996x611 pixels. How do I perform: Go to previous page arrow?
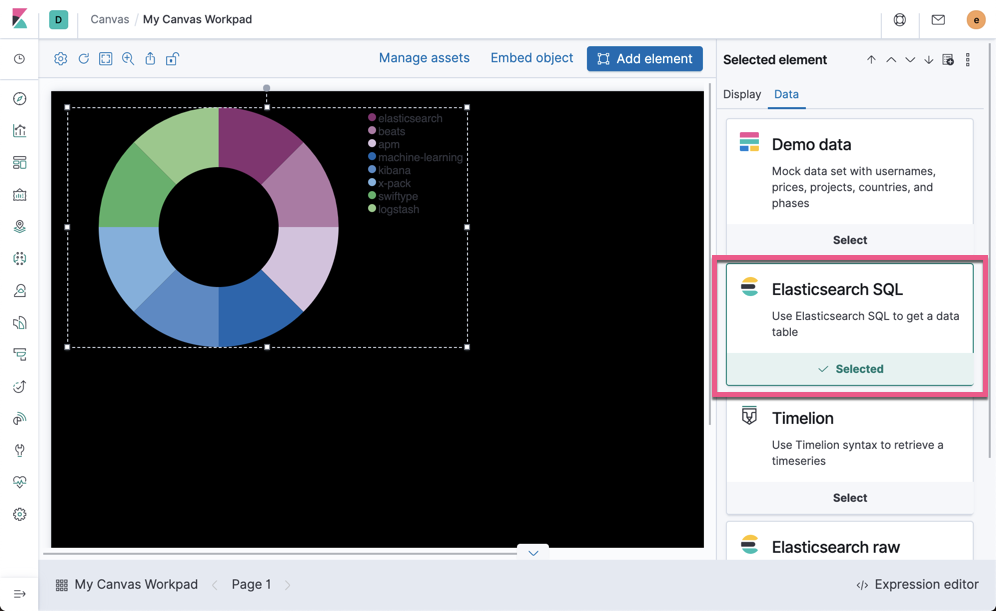215,585
